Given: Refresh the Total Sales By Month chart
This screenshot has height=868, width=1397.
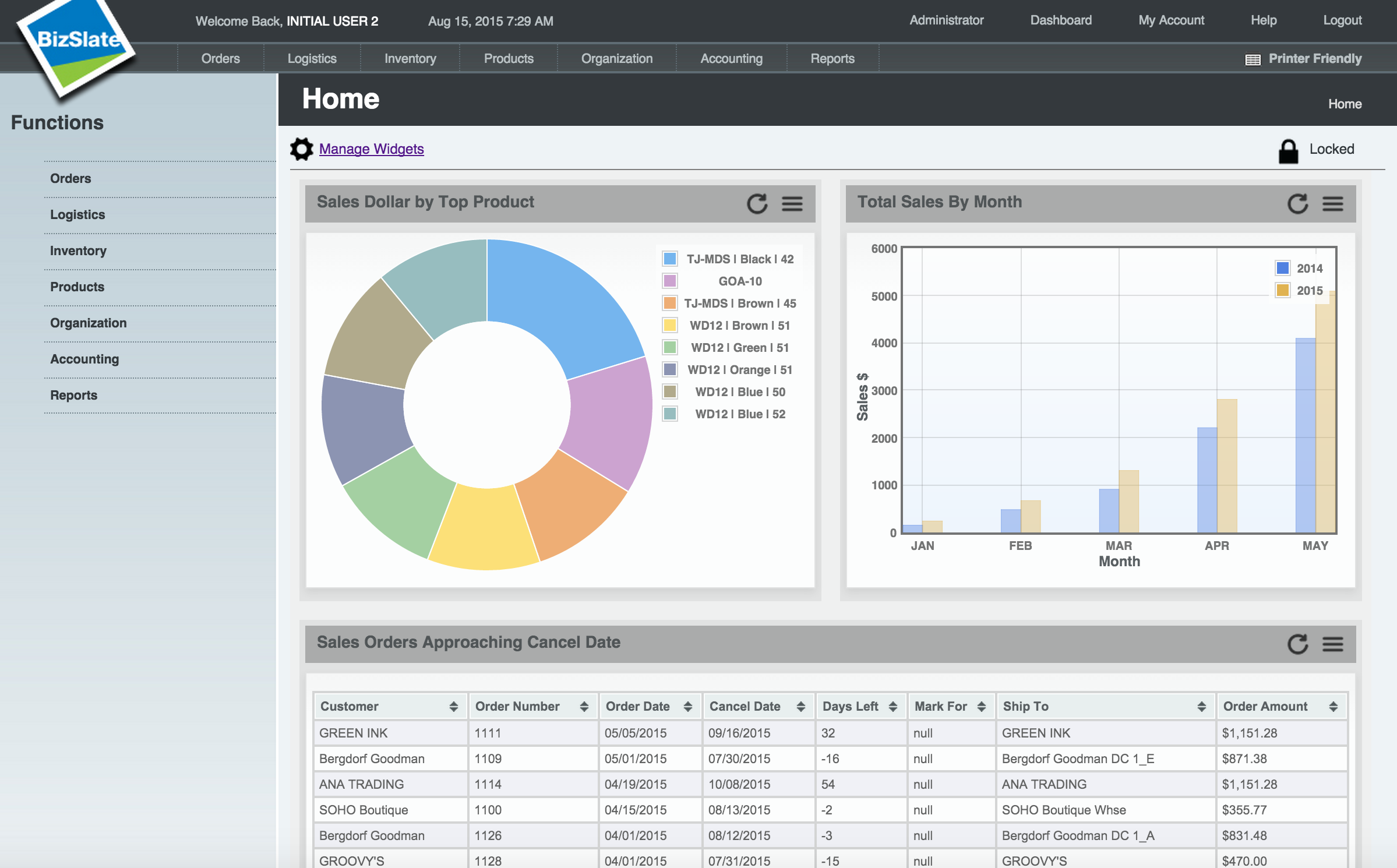Looking at the screenshot, I should click(1297, 204).
